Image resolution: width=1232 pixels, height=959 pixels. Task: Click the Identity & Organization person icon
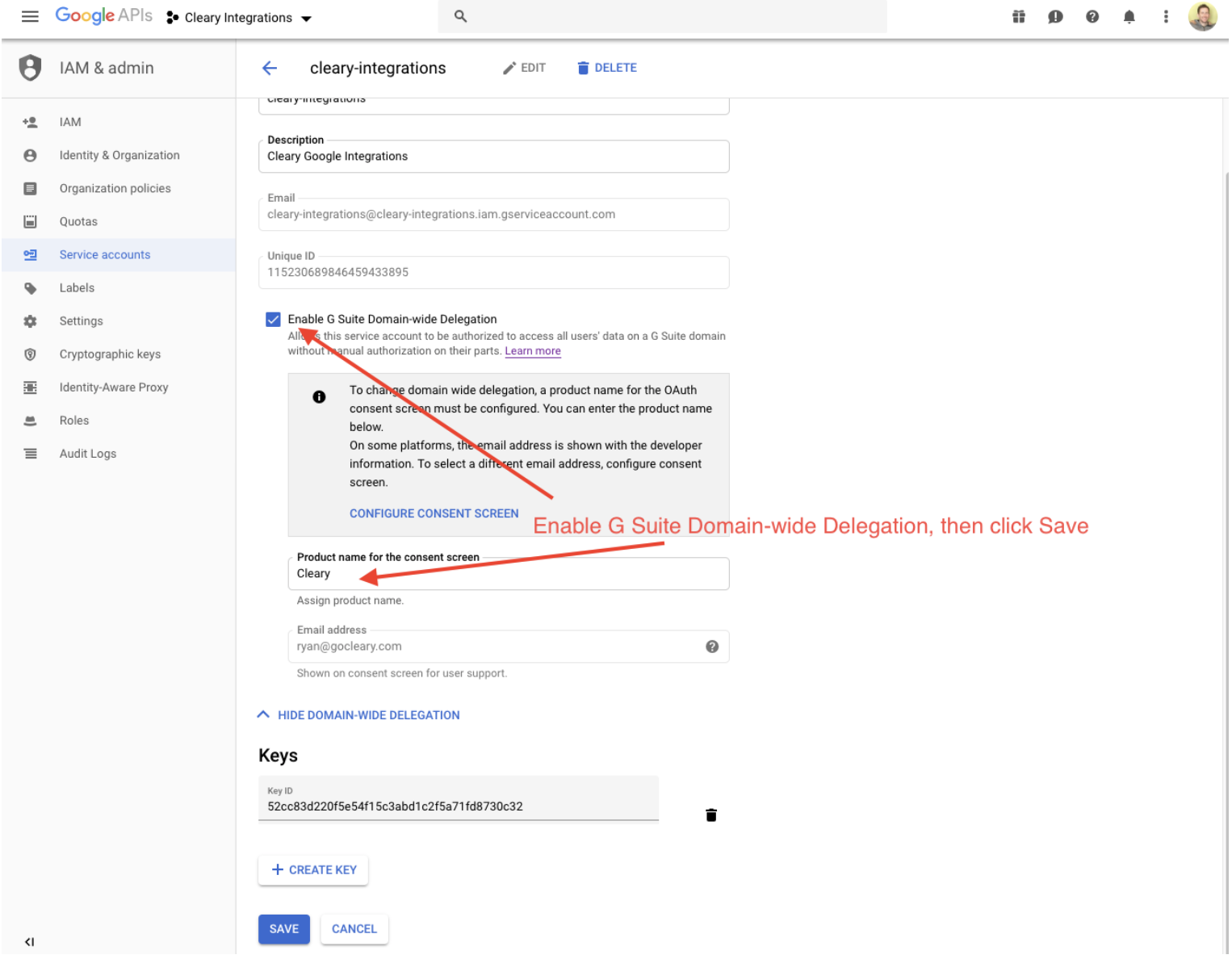click(30, 155)
